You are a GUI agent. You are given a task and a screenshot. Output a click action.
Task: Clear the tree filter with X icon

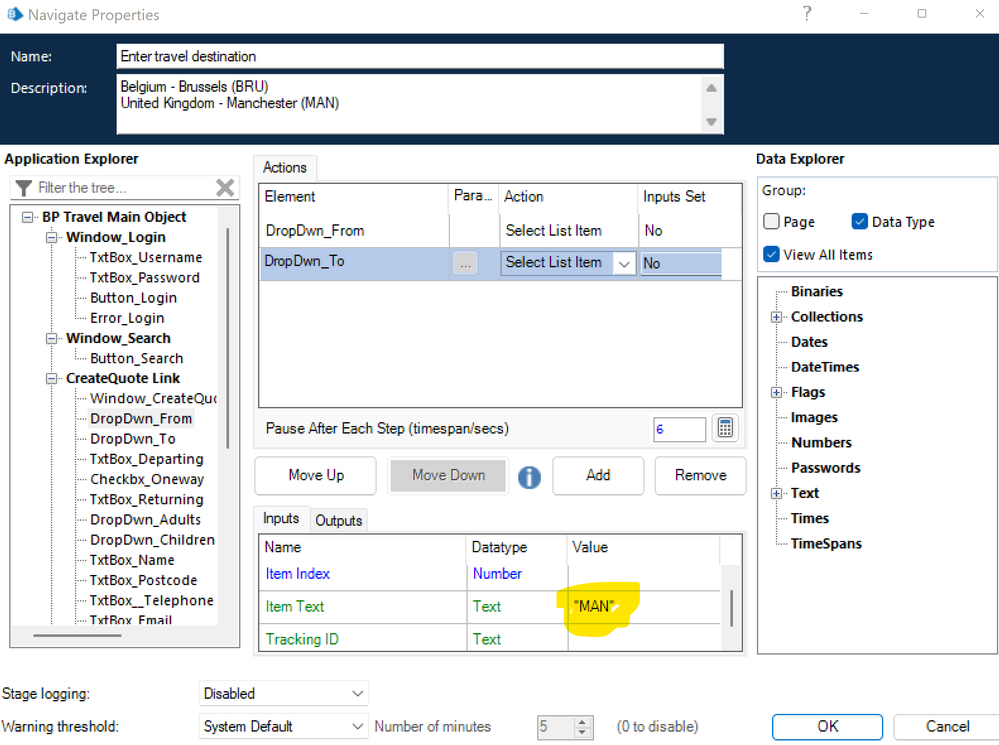pyautogui.click(x=225, y=188)
